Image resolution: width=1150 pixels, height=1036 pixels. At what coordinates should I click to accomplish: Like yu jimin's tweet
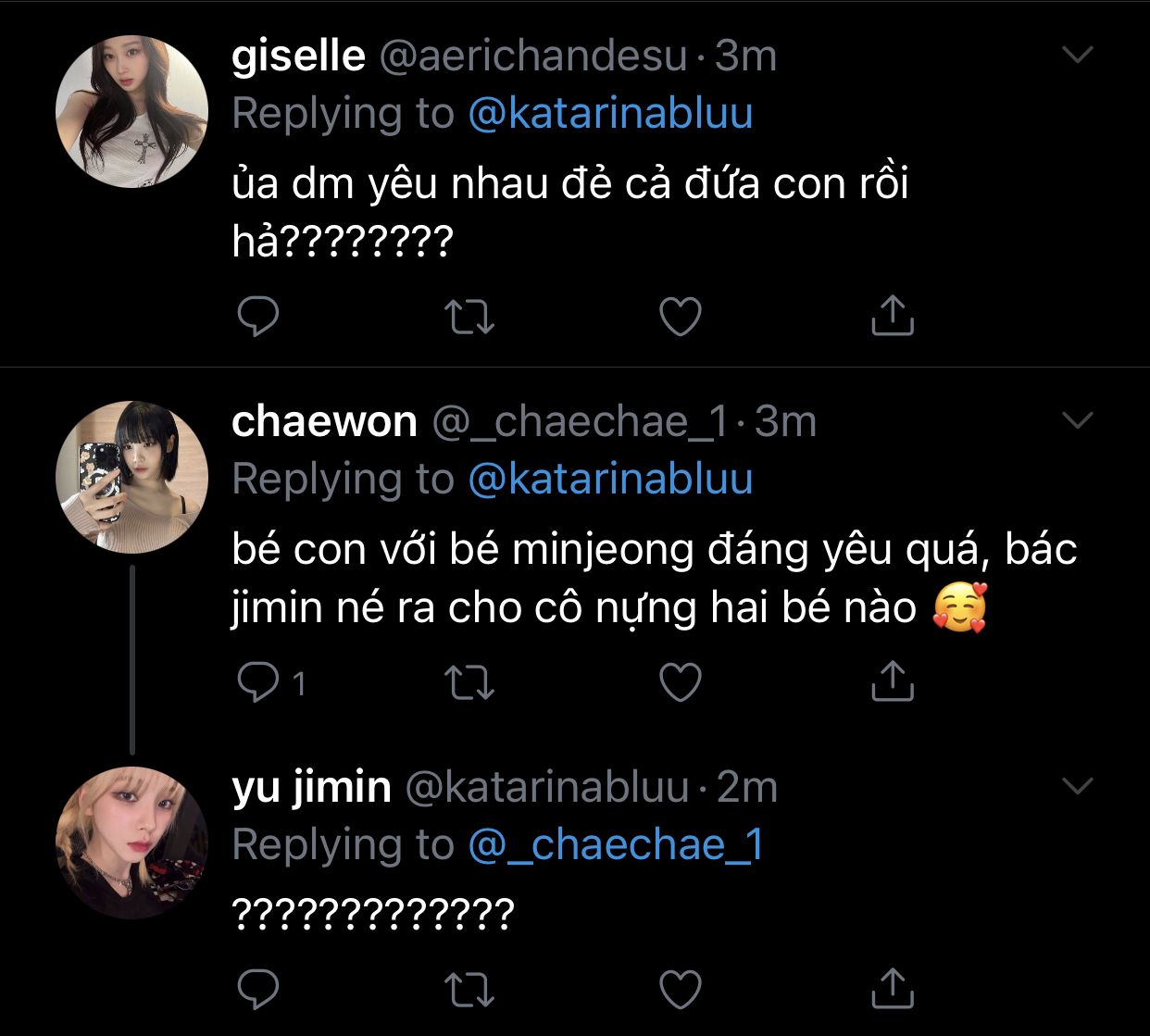pyautogui.click(x=680, y=989)
